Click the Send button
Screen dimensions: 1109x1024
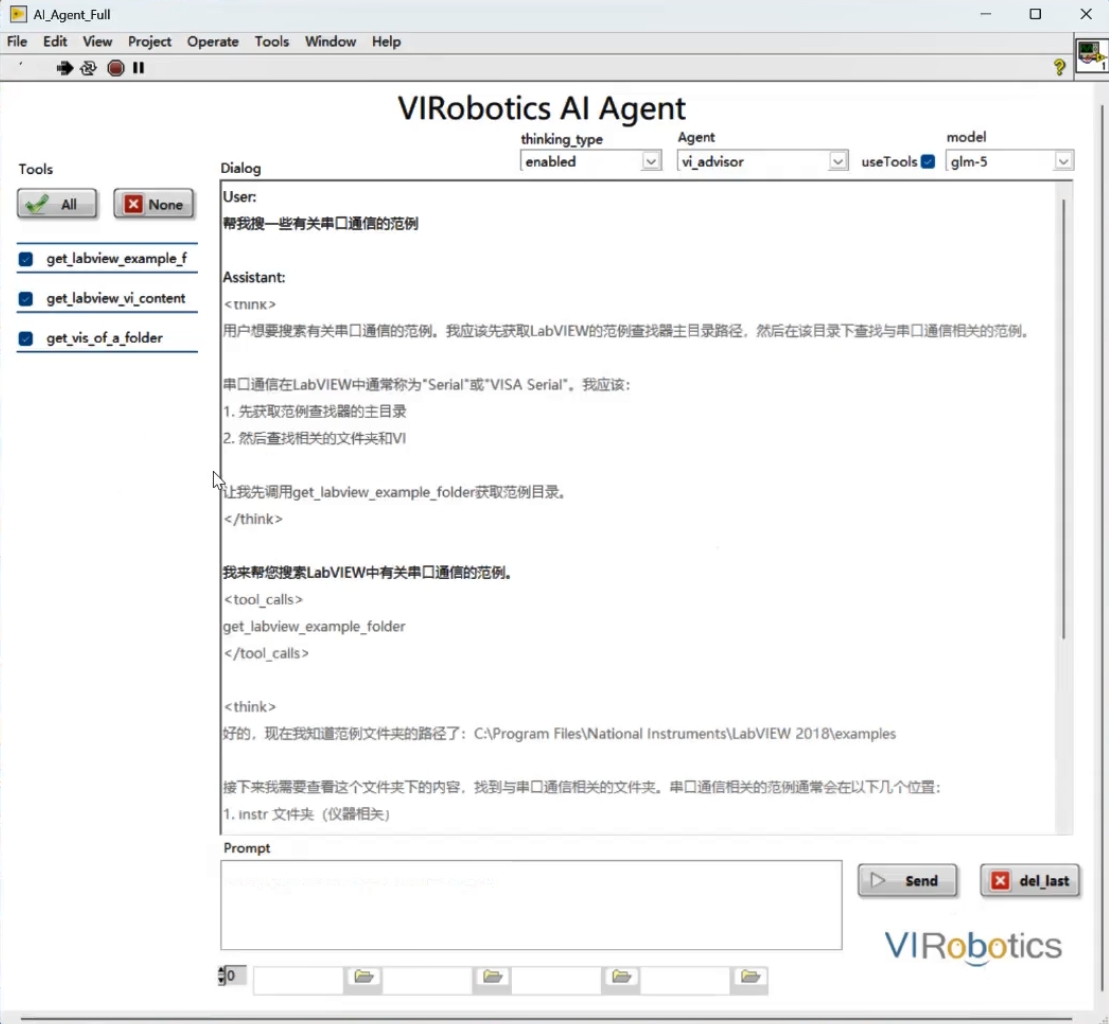point(907,881)
